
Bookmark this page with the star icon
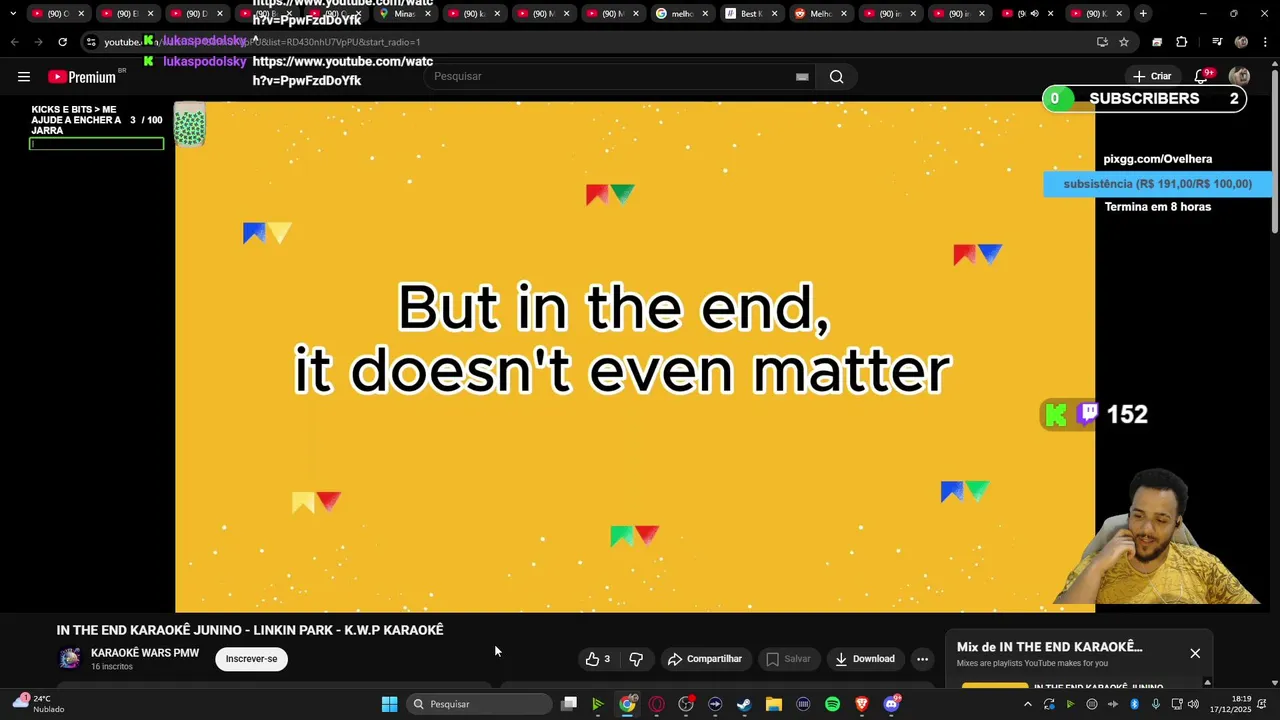(1124, 42)
